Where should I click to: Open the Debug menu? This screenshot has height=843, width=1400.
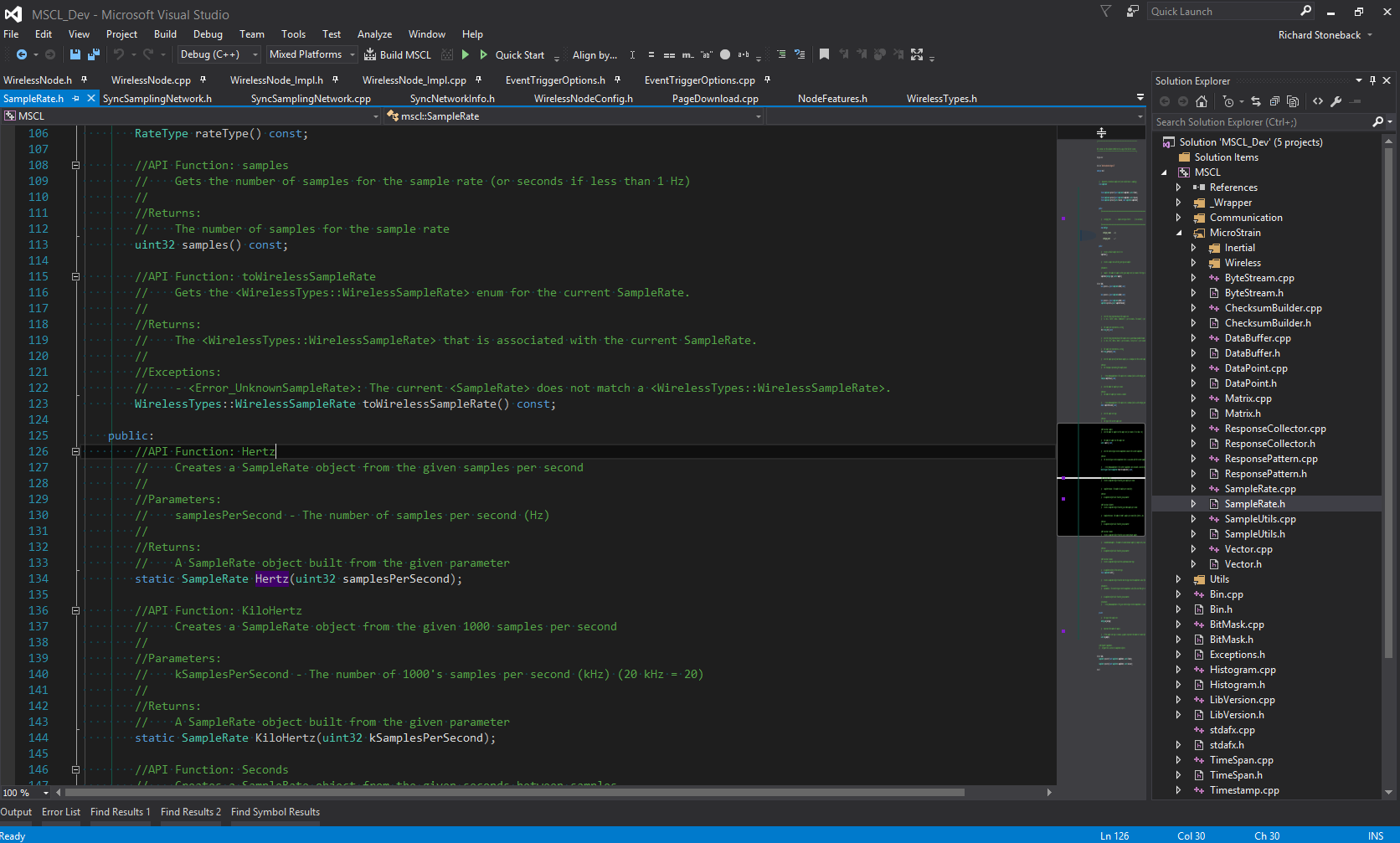click(x=208, y=34)
